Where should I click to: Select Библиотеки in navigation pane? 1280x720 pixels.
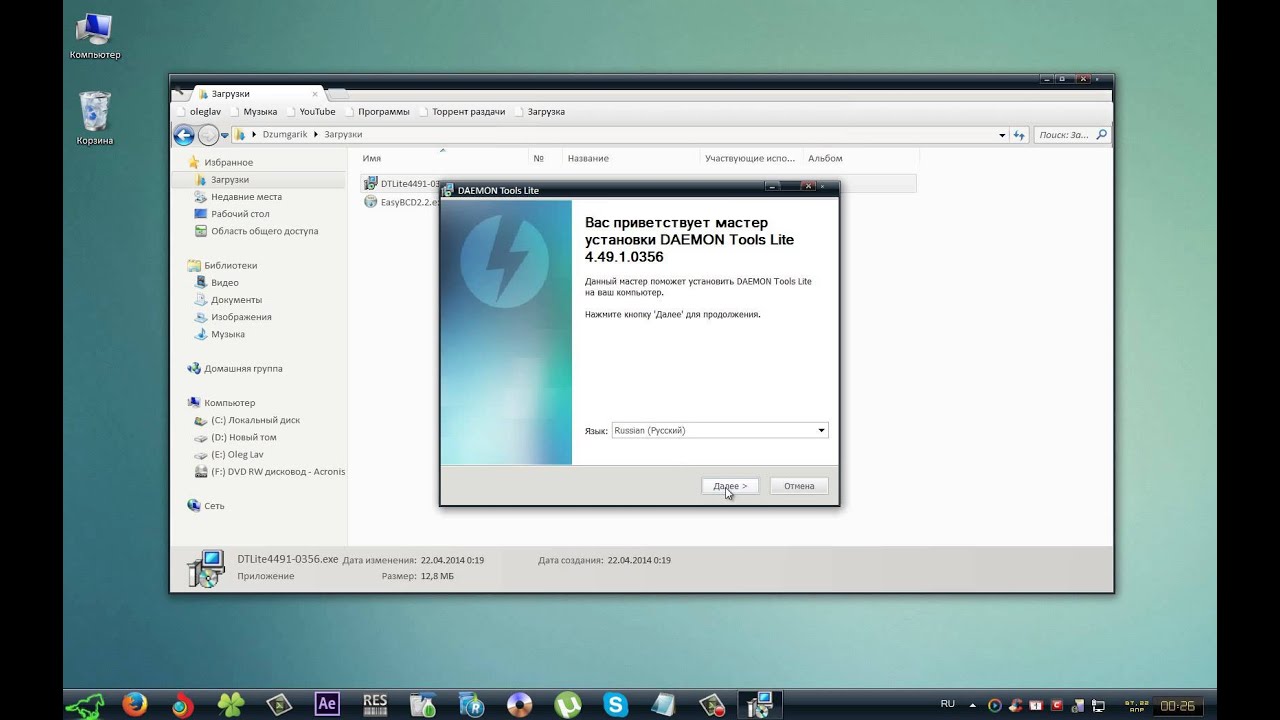(230, 266)
